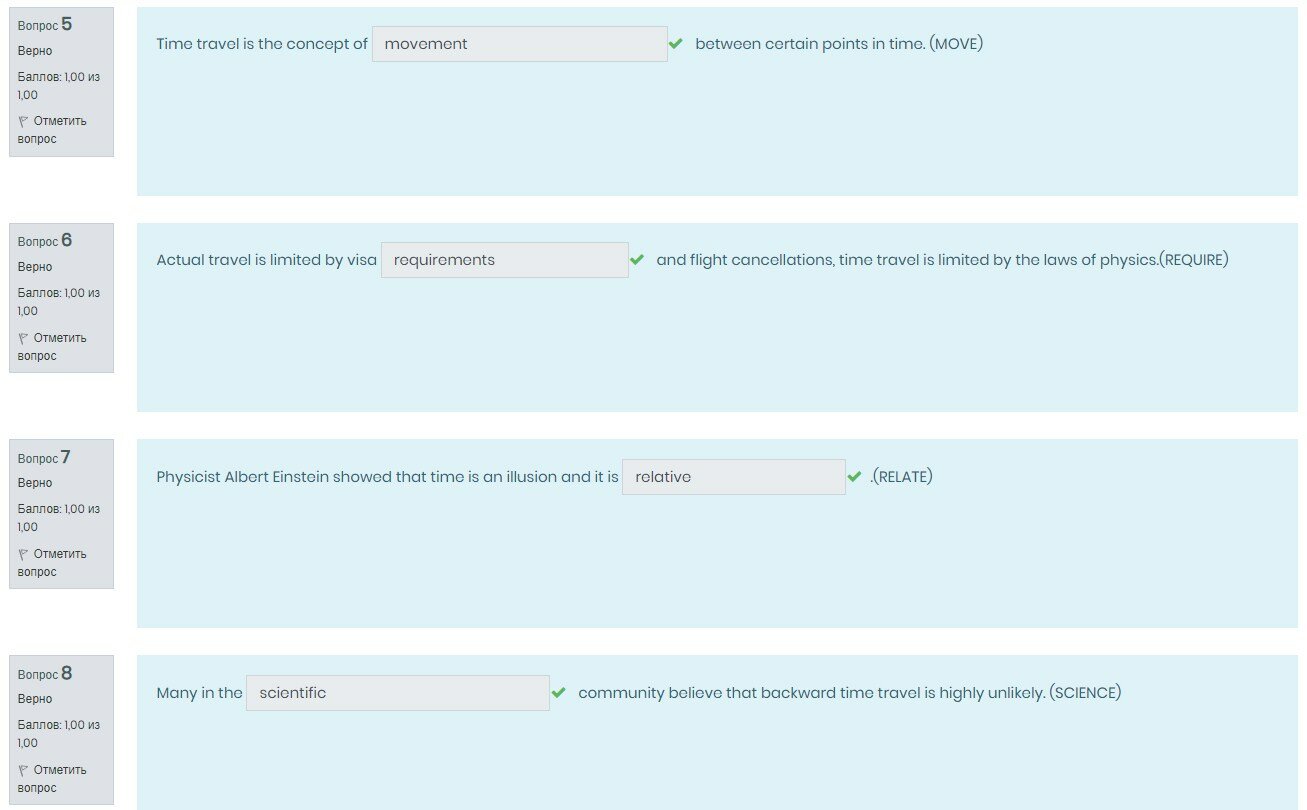Click the 'movement' answer input field

[519, 44]
